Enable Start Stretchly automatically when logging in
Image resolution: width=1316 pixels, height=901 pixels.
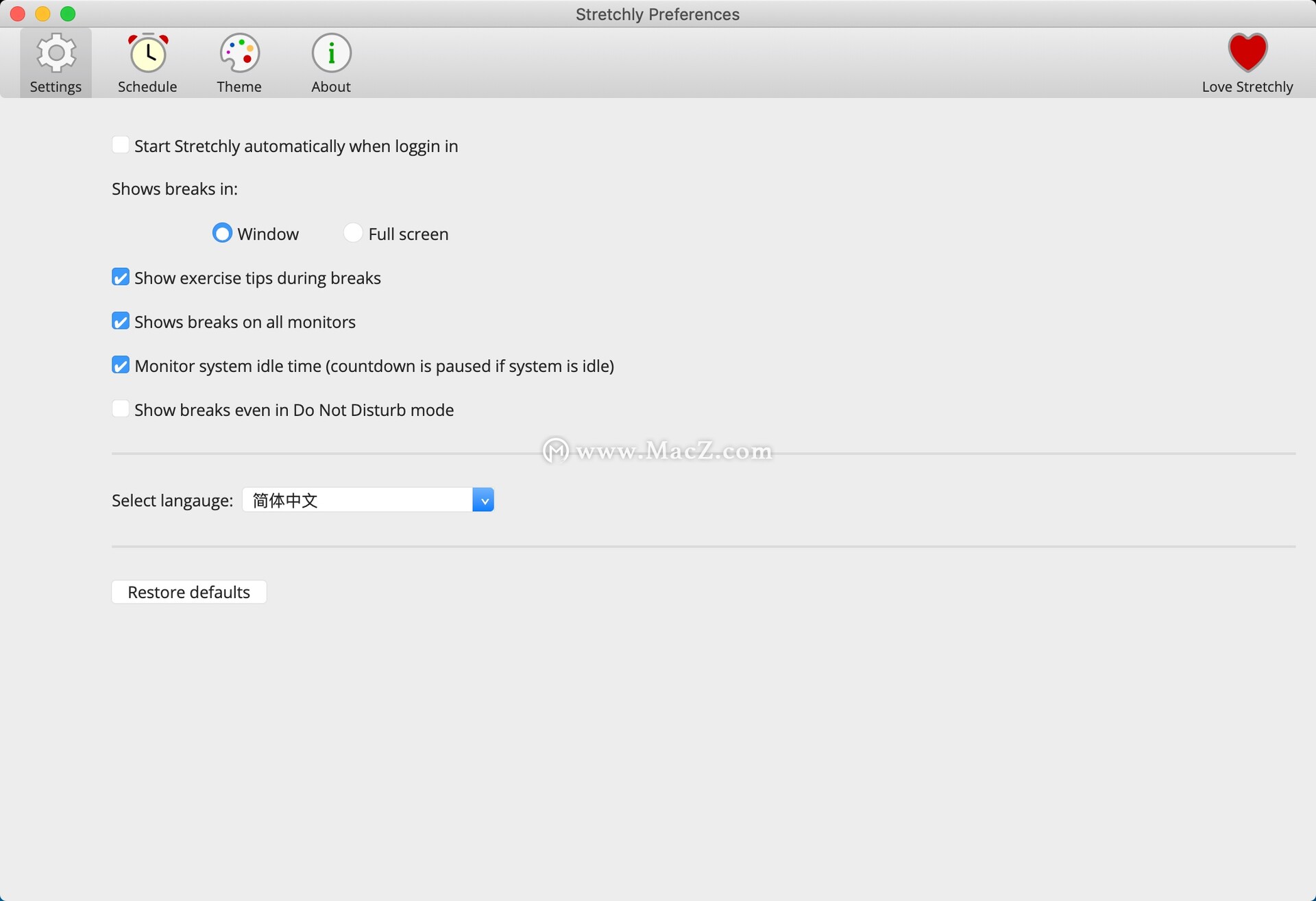coord(121,145)
